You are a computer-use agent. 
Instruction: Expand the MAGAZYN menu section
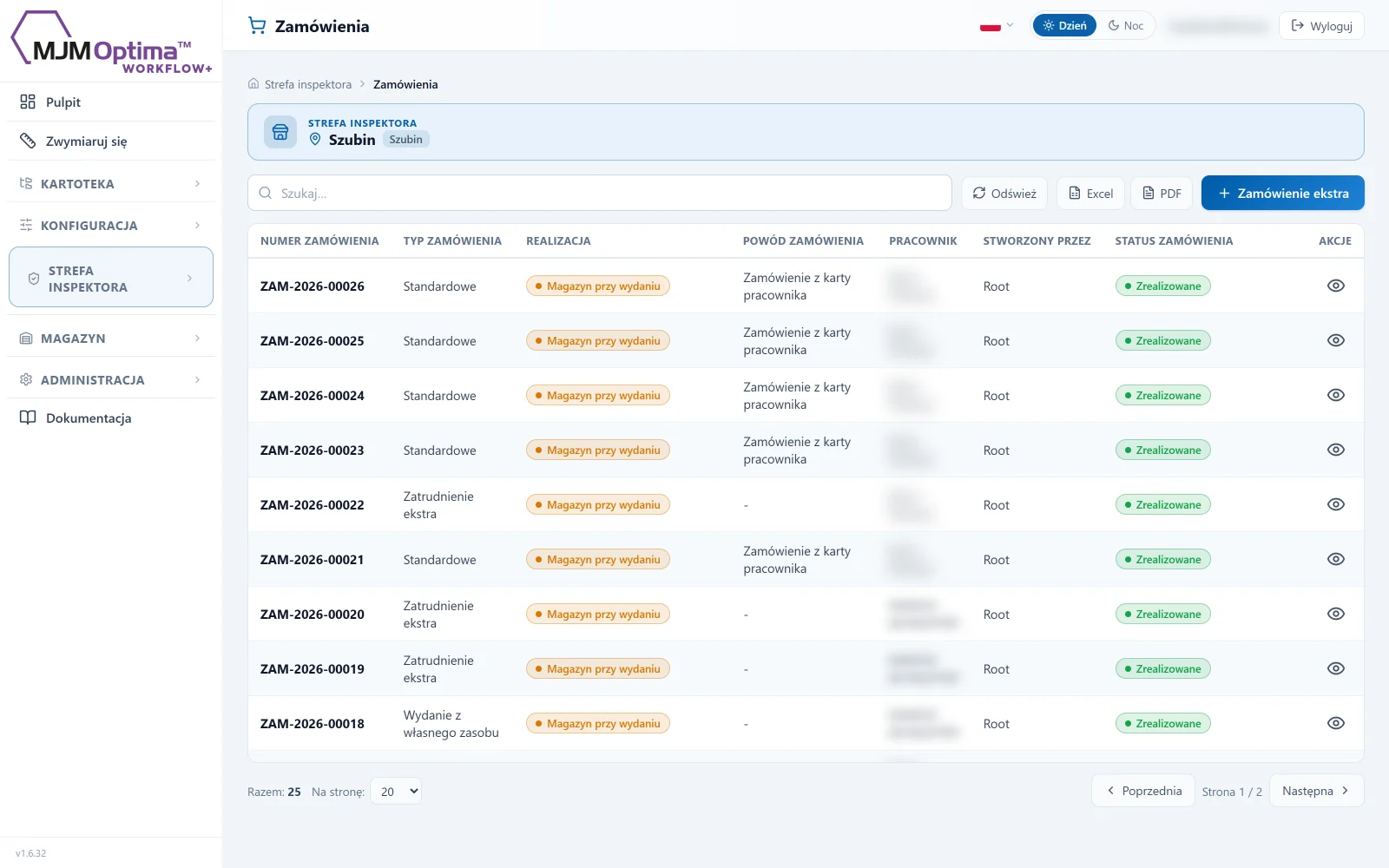click(x=111, y=338)
